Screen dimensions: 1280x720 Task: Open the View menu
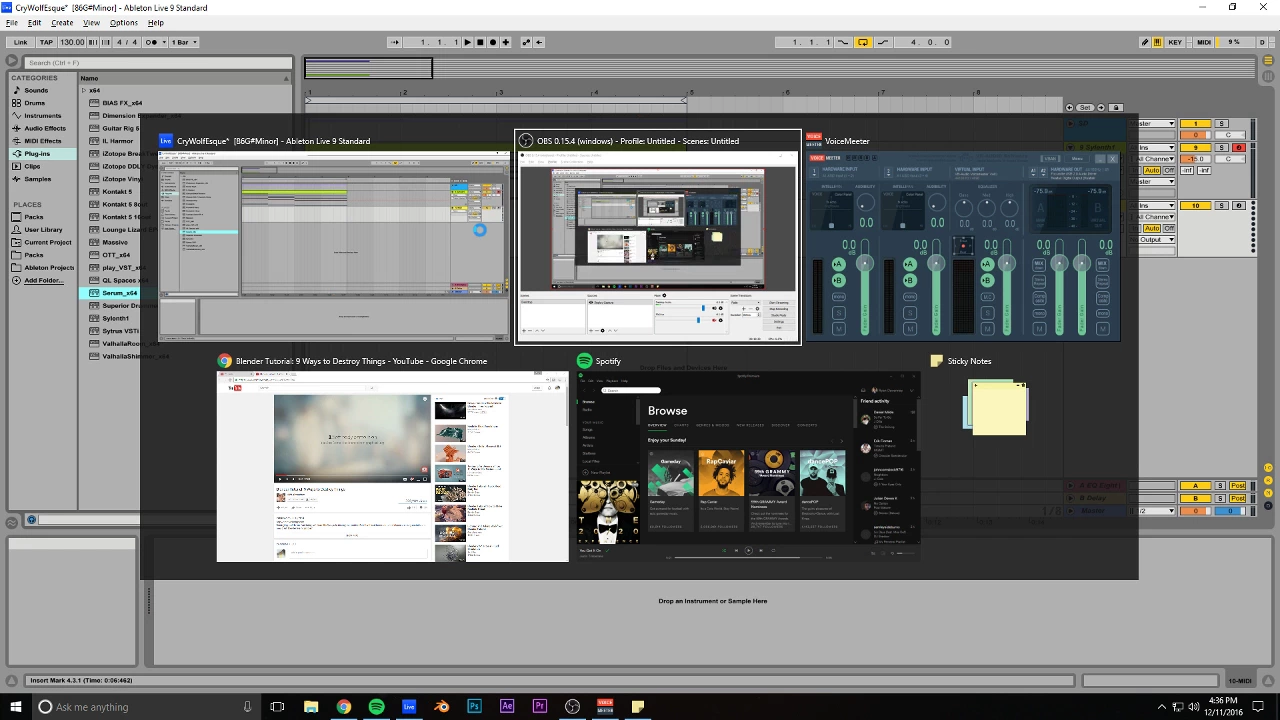[91, 22]
